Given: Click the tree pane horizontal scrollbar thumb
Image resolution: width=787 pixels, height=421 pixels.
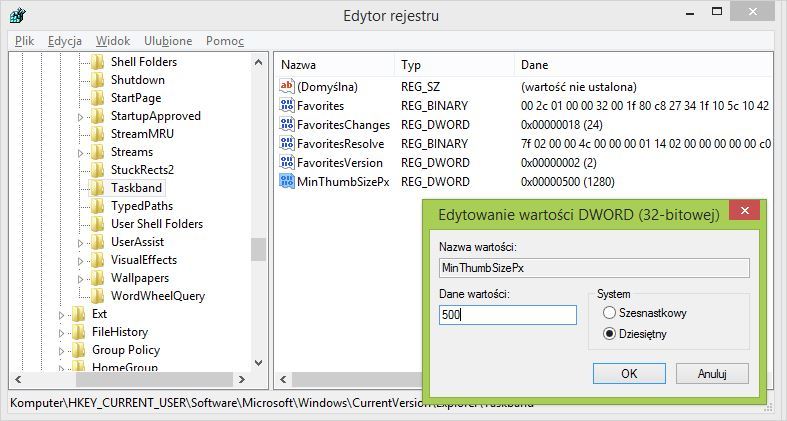Looking at the screenshot, I should point(154,379).
